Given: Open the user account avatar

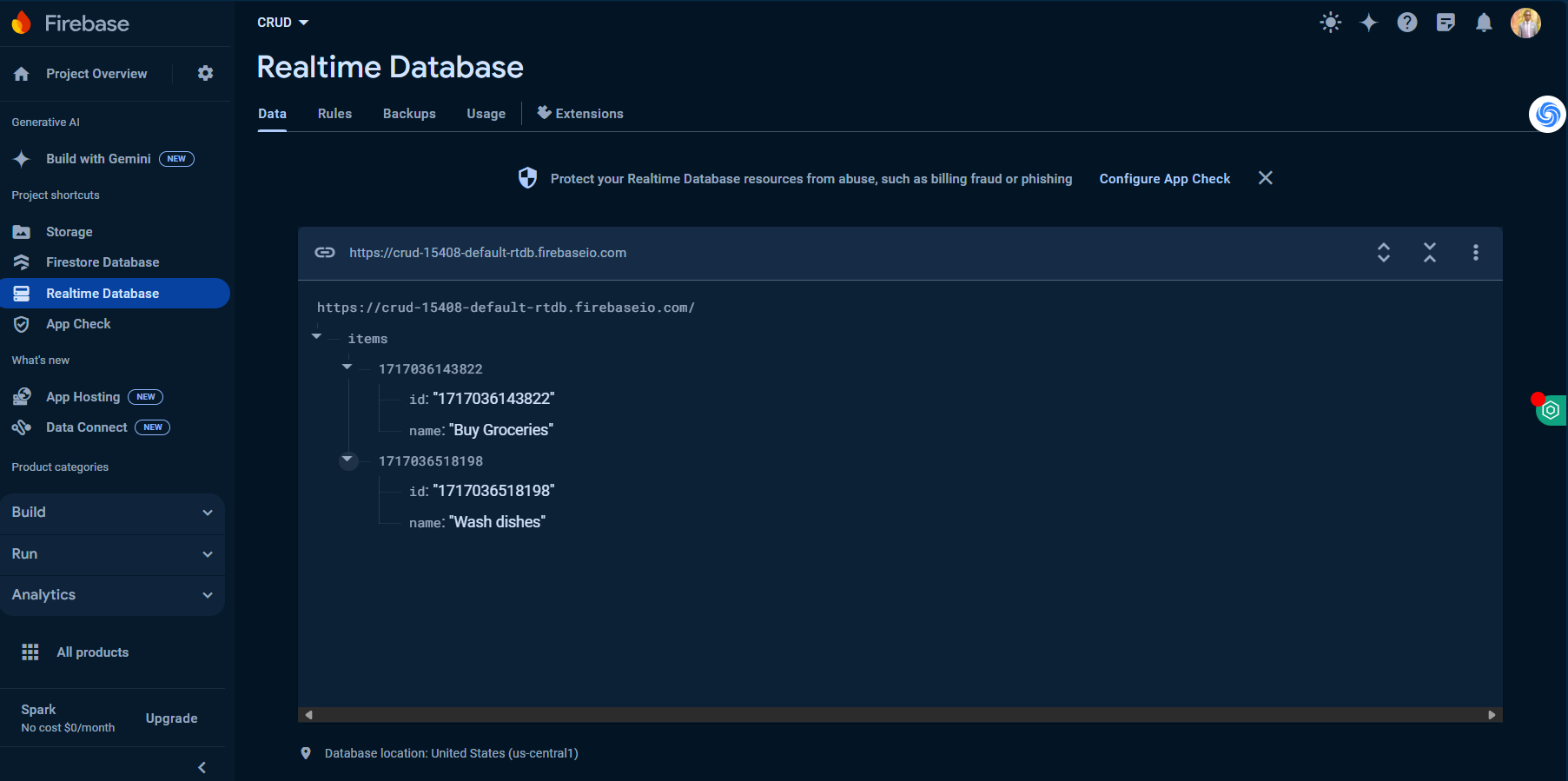Looking at the screenshot, I should pyautogui.click(x=1525, y=23).
